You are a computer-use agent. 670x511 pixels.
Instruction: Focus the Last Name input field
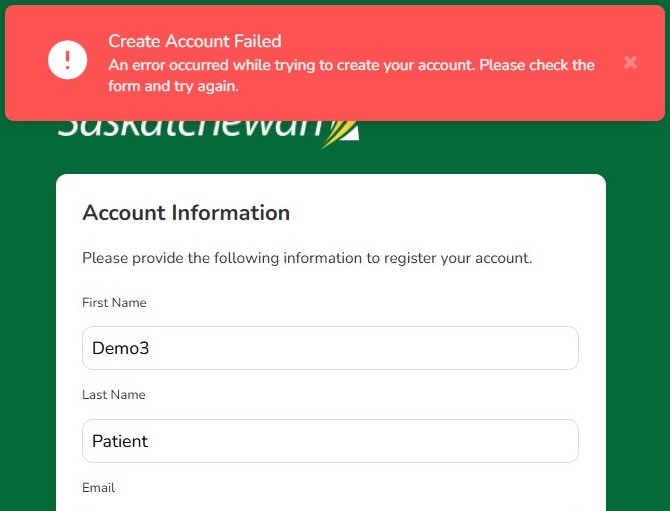(x=330, y=441)
